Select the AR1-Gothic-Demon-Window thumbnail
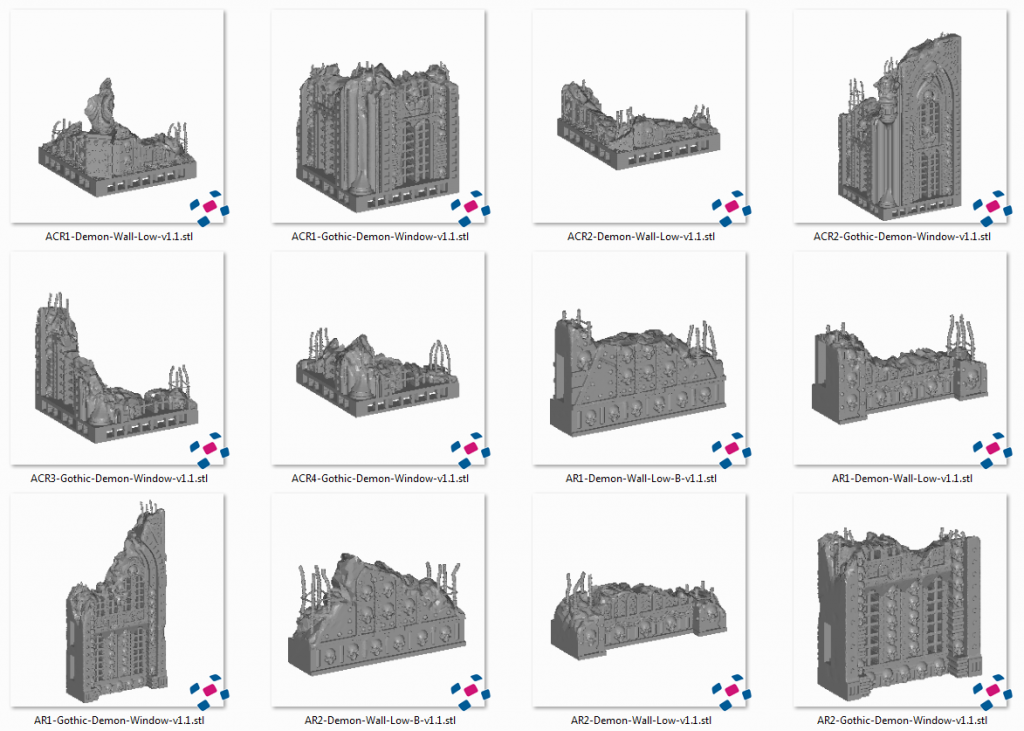This screenshot has width=1024, height=731. tap(117, 600)
